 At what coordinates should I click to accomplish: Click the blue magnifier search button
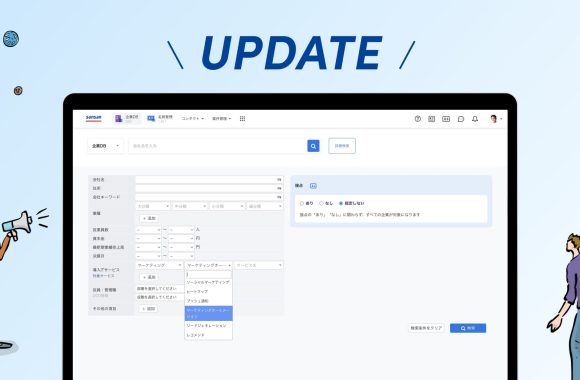click(x=313, y=146)
